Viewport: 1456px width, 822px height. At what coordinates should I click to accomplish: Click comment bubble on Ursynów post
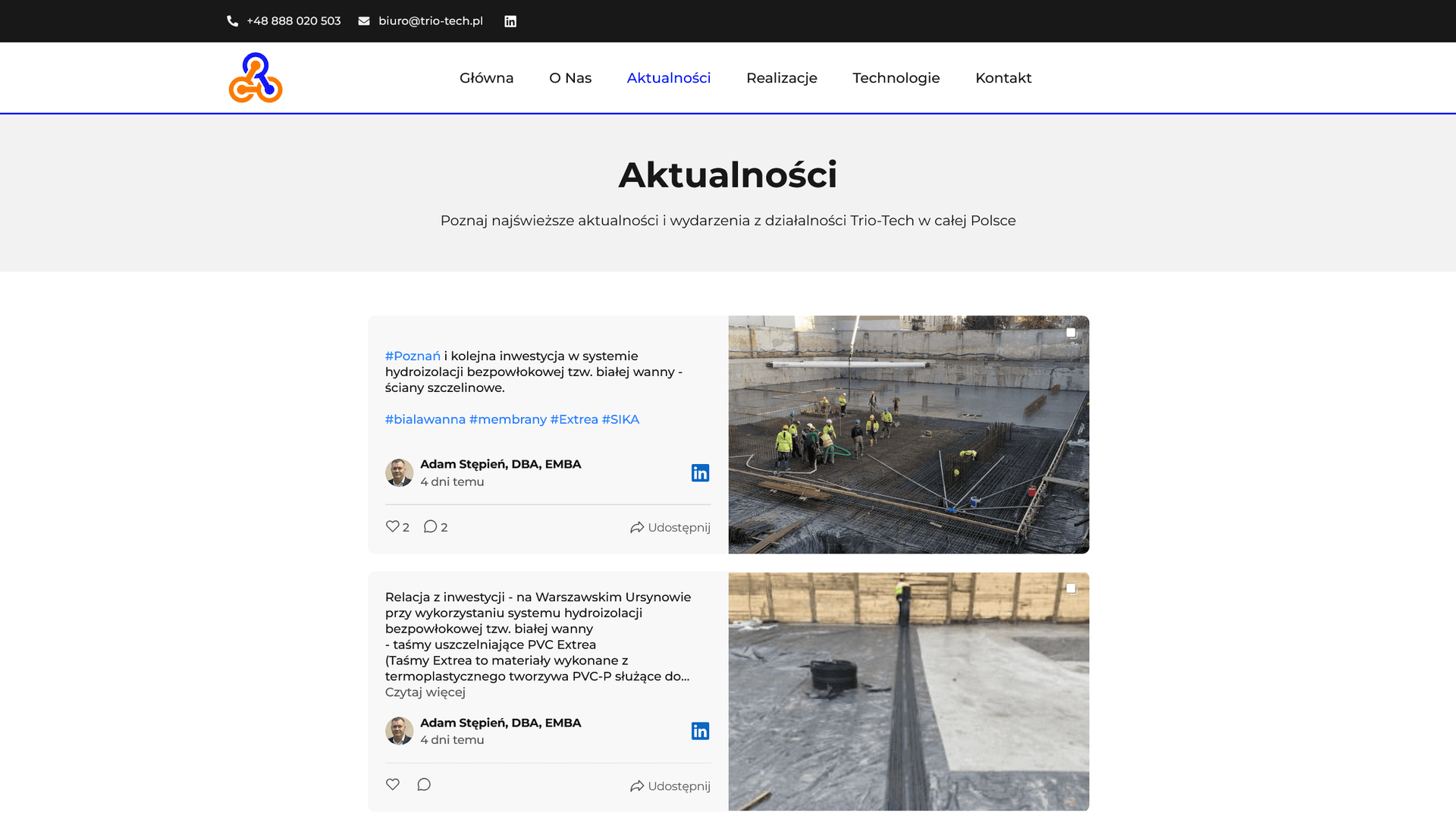[x=424, y=784]
